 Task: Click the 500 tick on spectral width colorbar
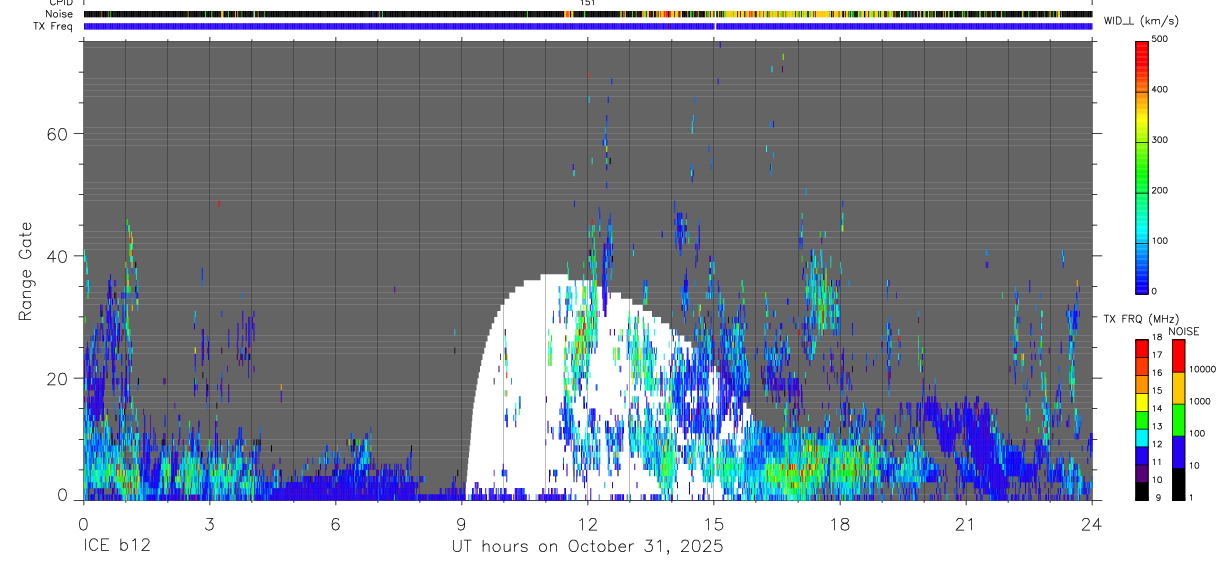1160,39
